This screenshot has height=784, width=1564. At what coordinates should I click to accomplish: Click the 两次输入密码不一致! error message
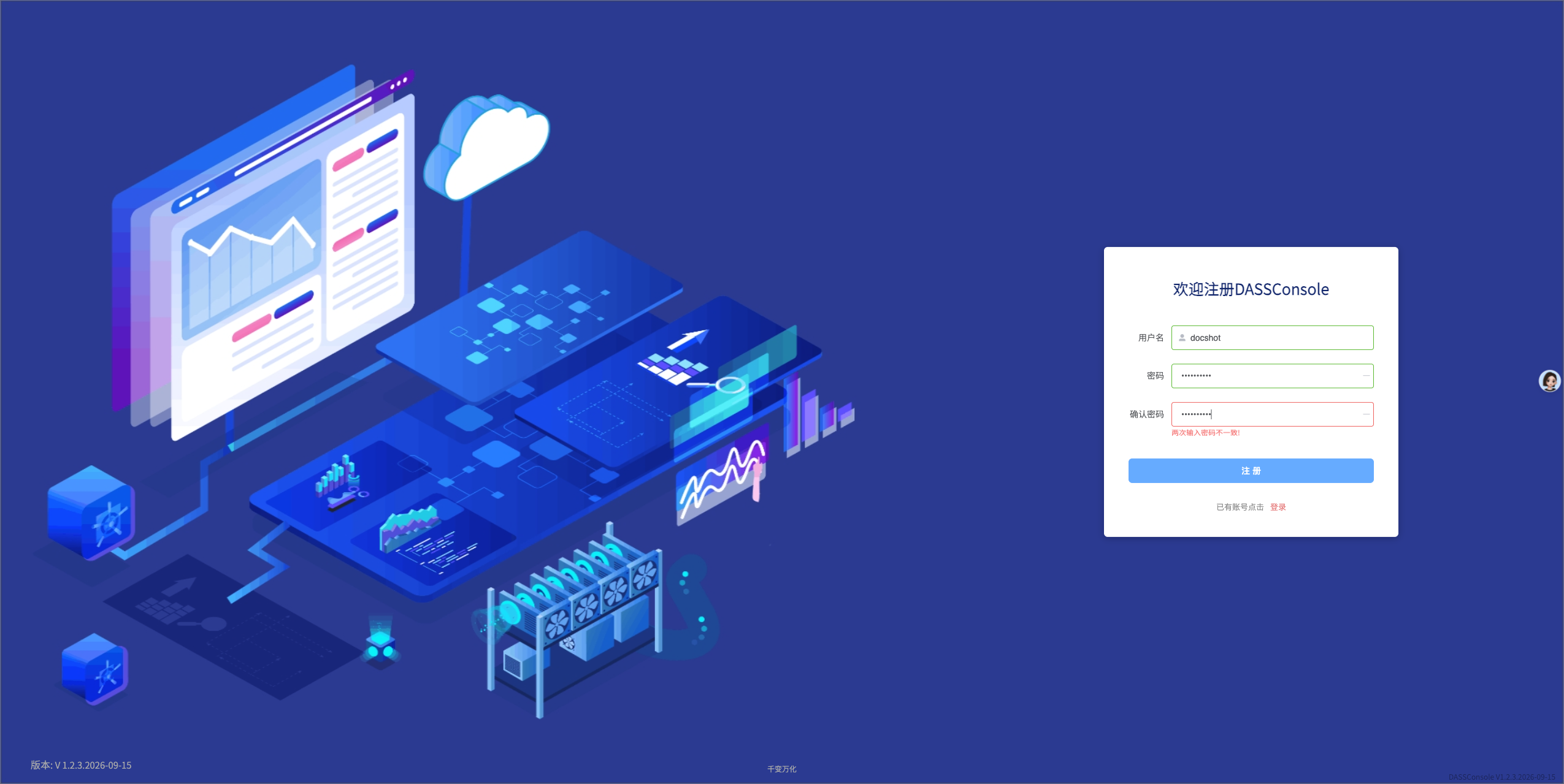click(1205, 433)
